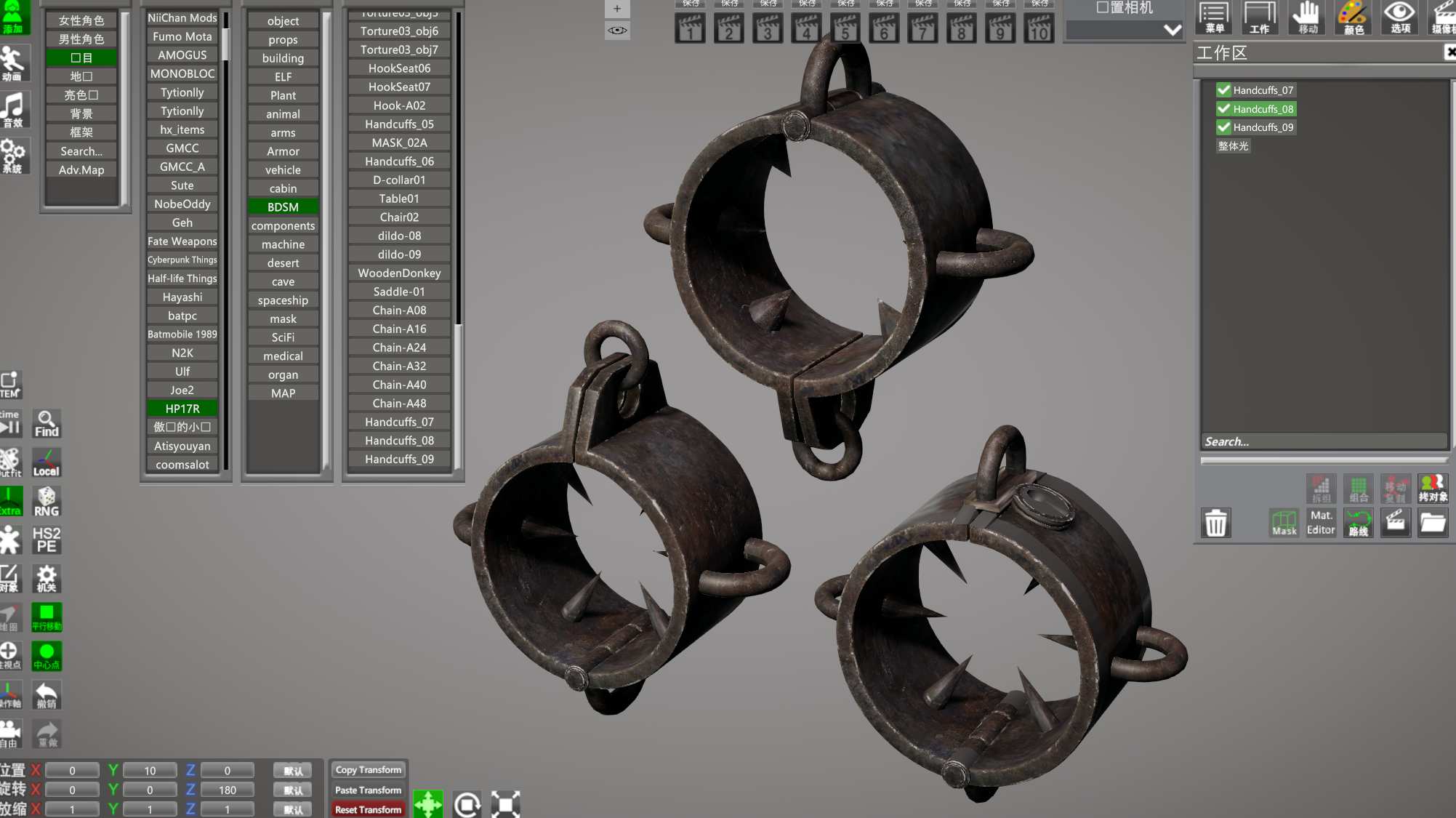1456x818 pixels.
Task: Click the plus expander above the eye
Action: click(617, 9)
